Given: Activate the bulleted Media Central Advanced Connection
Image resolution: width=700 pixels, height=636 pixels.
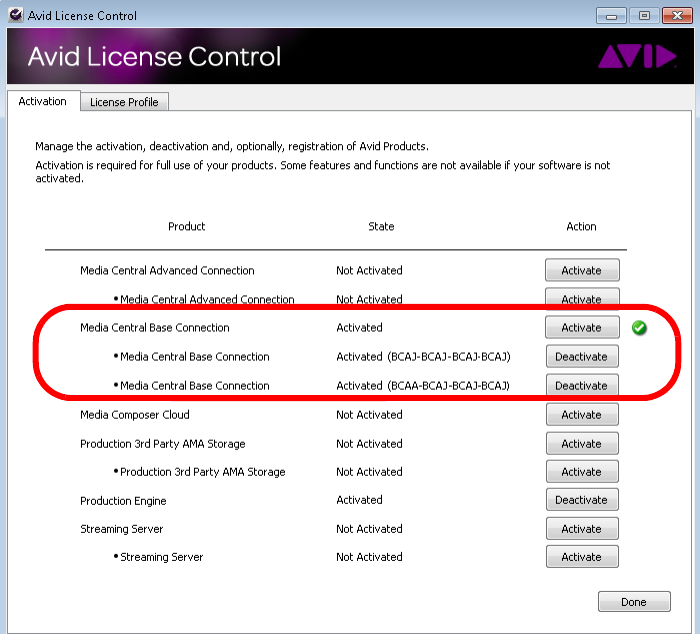Looking at the screenshot, I should [582, 299].
